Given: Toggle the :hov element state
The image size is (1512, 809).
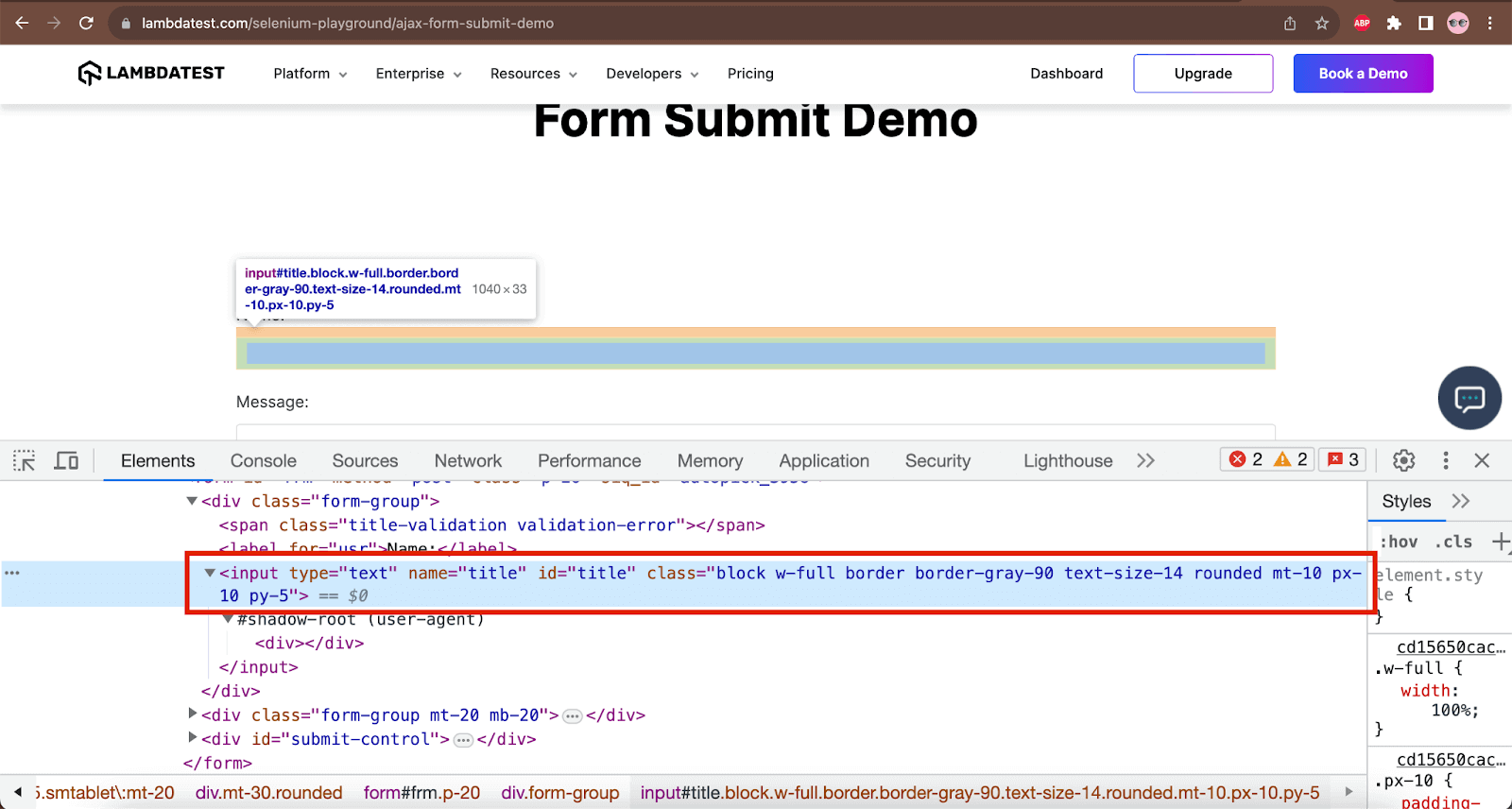Looking at the screenshot, I should coord(1400,542).
